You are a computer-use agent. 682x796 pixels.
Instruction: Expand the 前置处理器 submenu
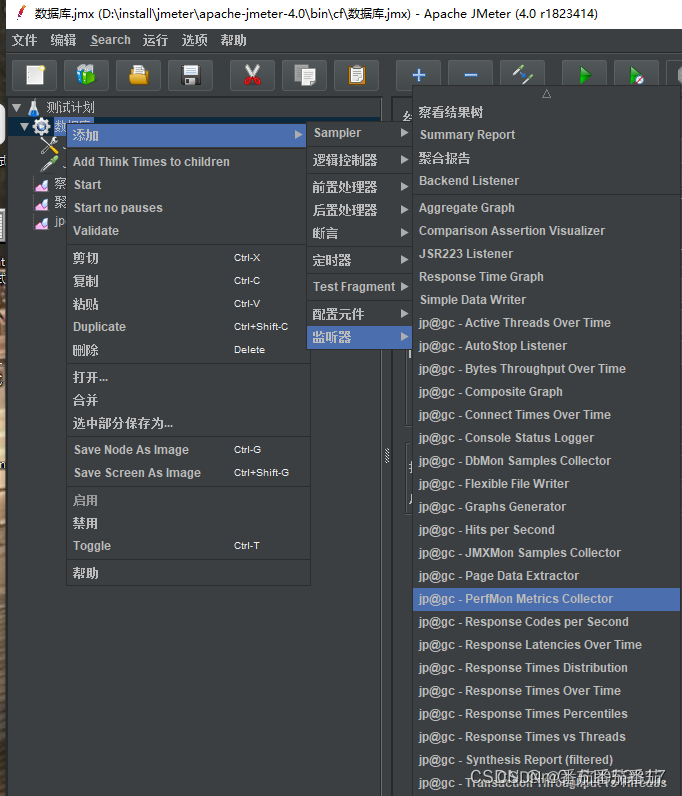pyautogui.click(x=359, y=187)
